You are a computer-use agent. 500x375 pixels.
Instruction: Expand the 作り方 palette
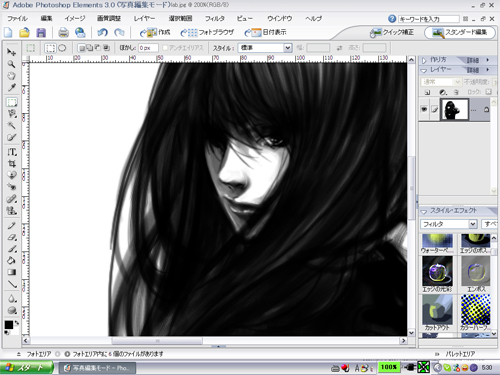coord(424,60)
